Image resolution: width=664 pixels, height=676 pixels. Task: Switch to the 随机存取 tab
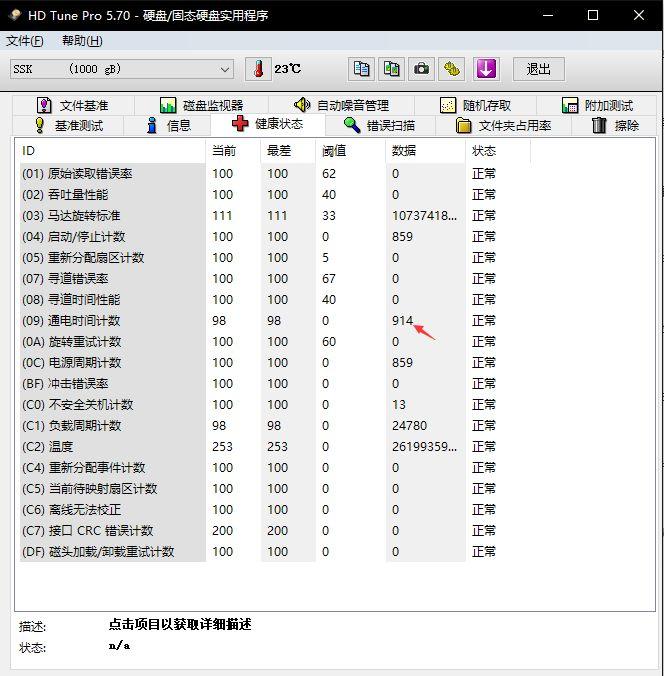(475, 105)
